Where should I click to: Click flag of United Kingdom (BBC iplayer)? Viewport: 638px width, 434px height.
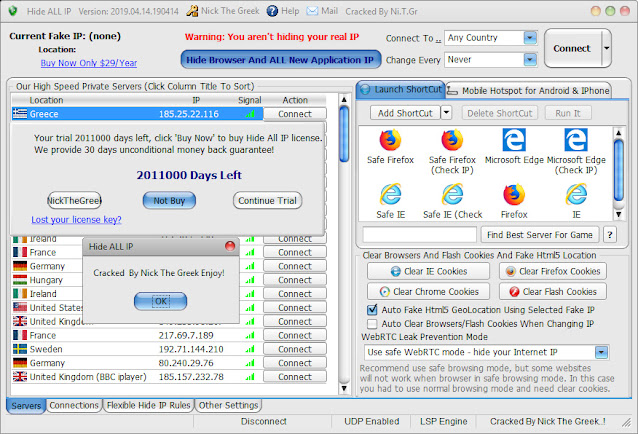coord(20,377)
